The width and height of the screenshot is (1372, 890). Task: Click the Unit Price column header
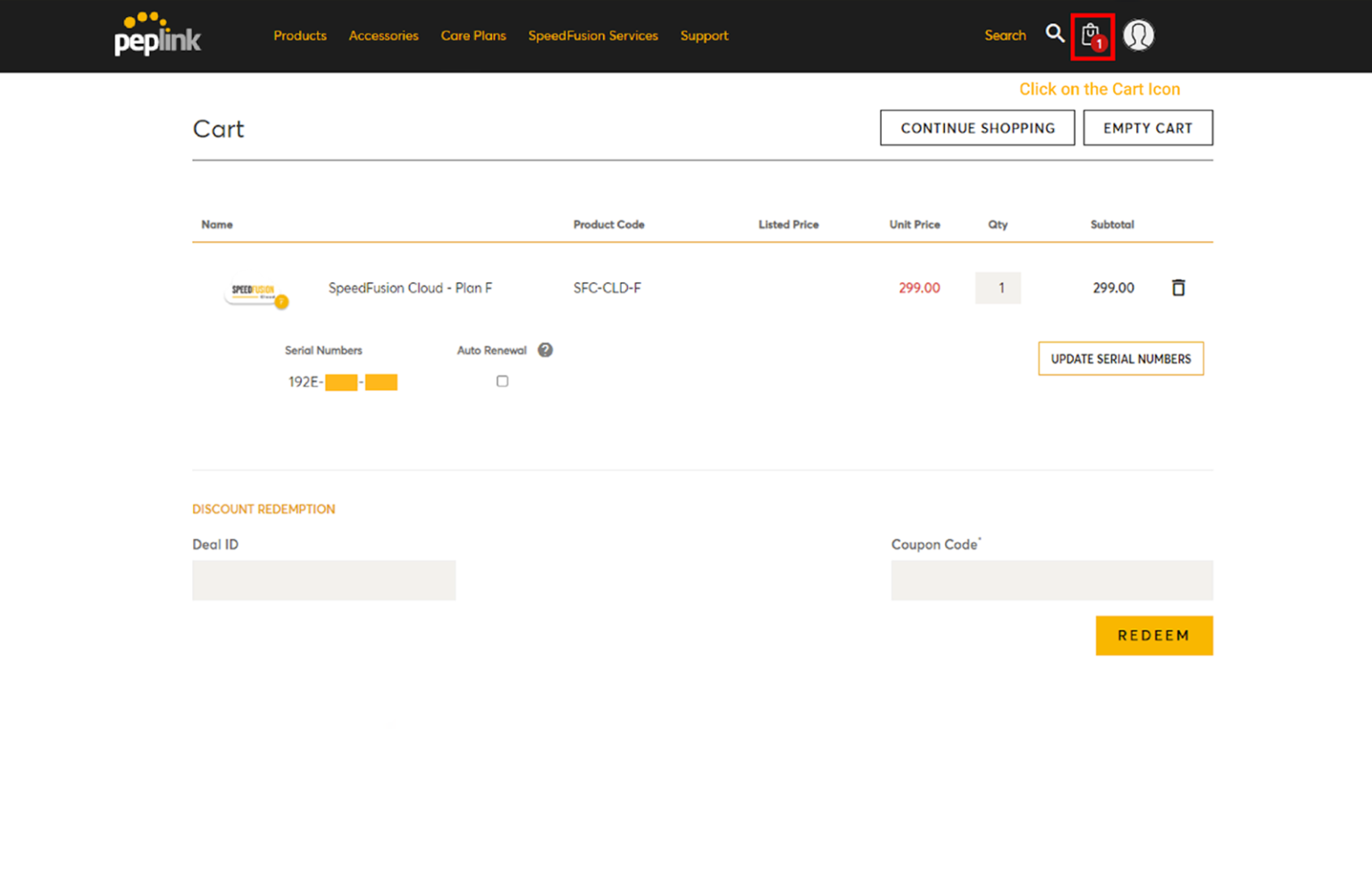coord(915,224)
